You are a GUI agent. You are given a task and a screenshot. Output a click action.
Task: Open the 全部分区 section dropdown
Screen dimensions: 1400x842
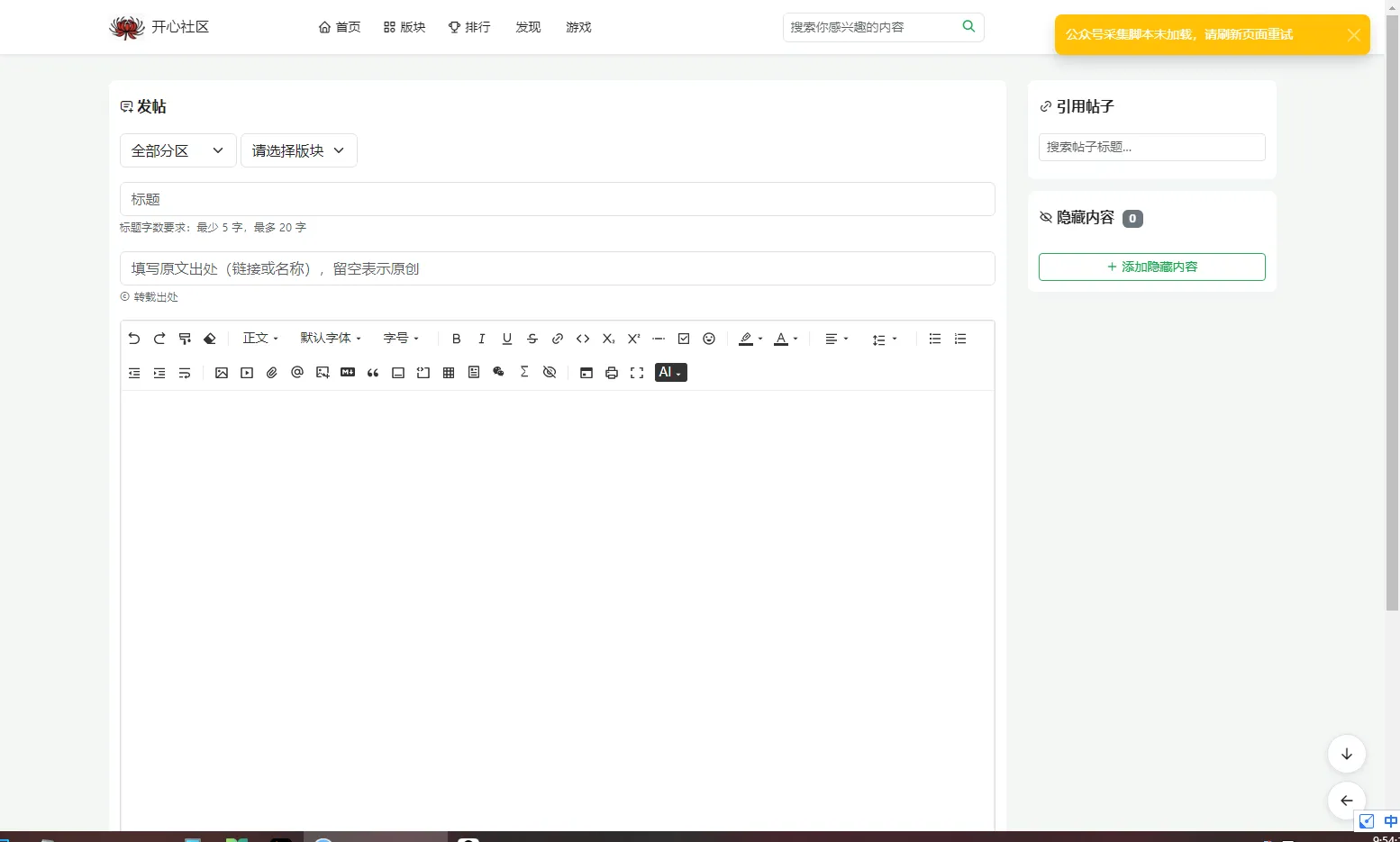tap(178, 150)
